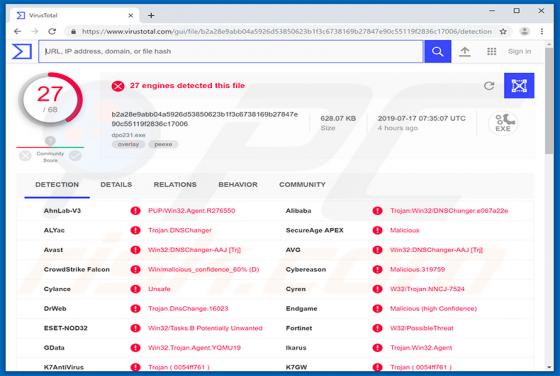The width and height of the screenshot is (560, 376).
Task: Click Malicious (high Confidence) Endgame result
Action: coord(433,309)
